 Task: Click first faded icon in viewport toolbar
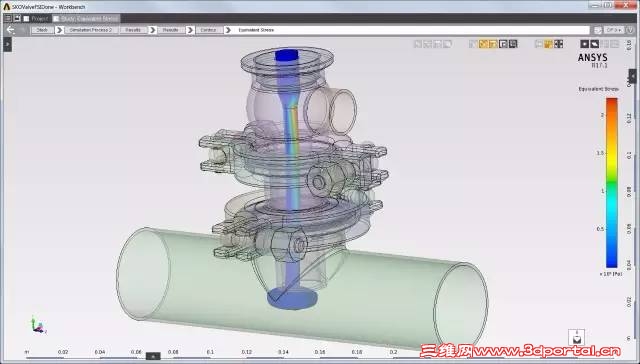(x=418, y=44)
